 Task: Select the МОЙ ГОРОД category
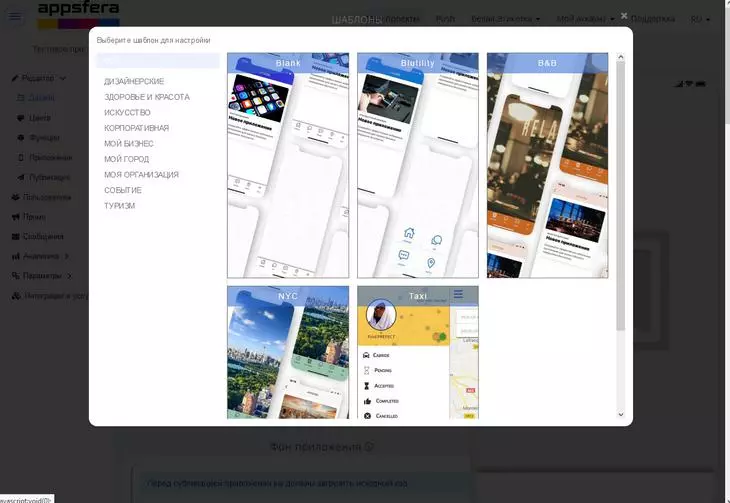[127, 159]
